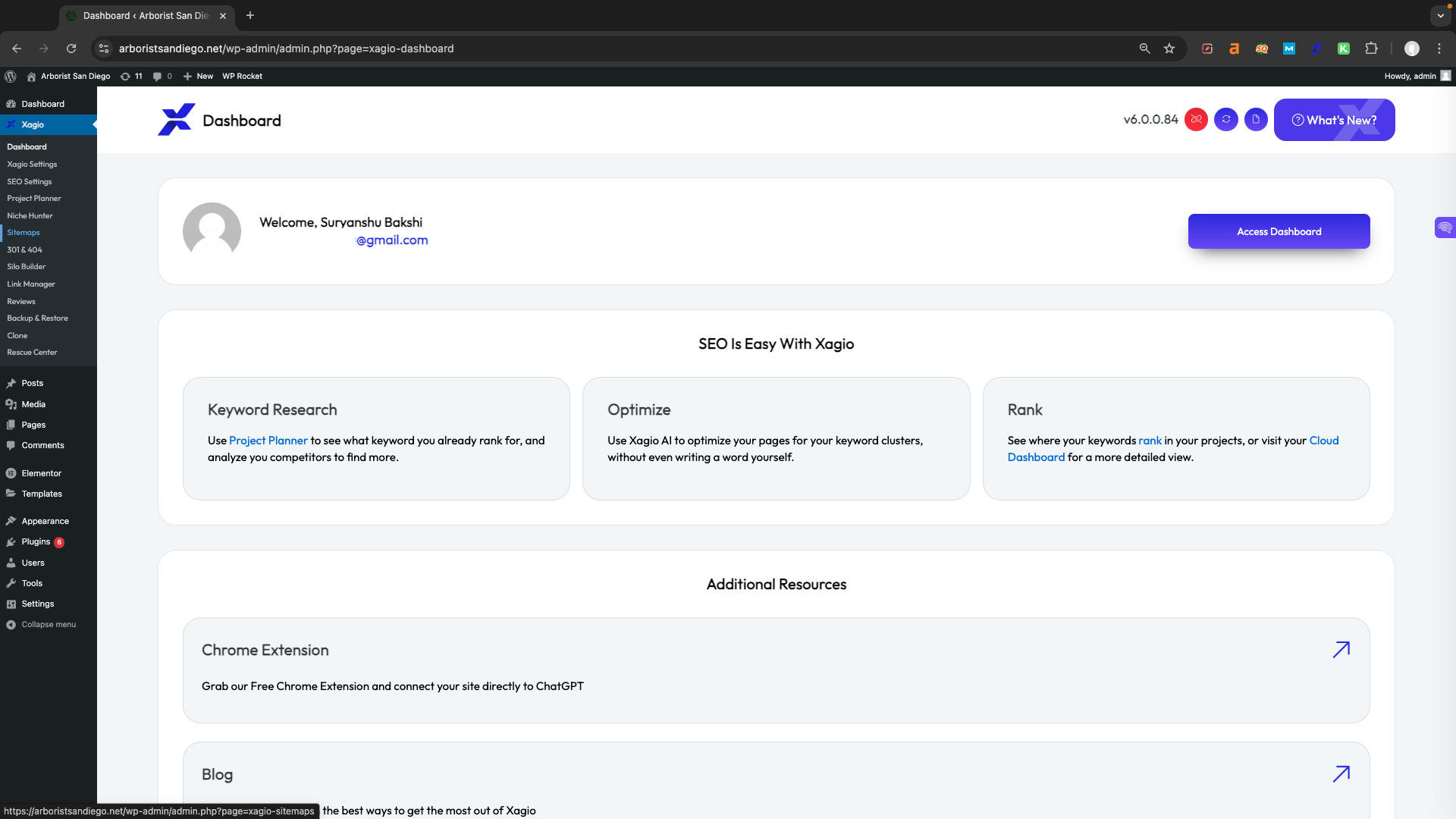1456x819 pixels.
Task: Open Backup & Restore submenu item
Action: [x=38, y=318]
